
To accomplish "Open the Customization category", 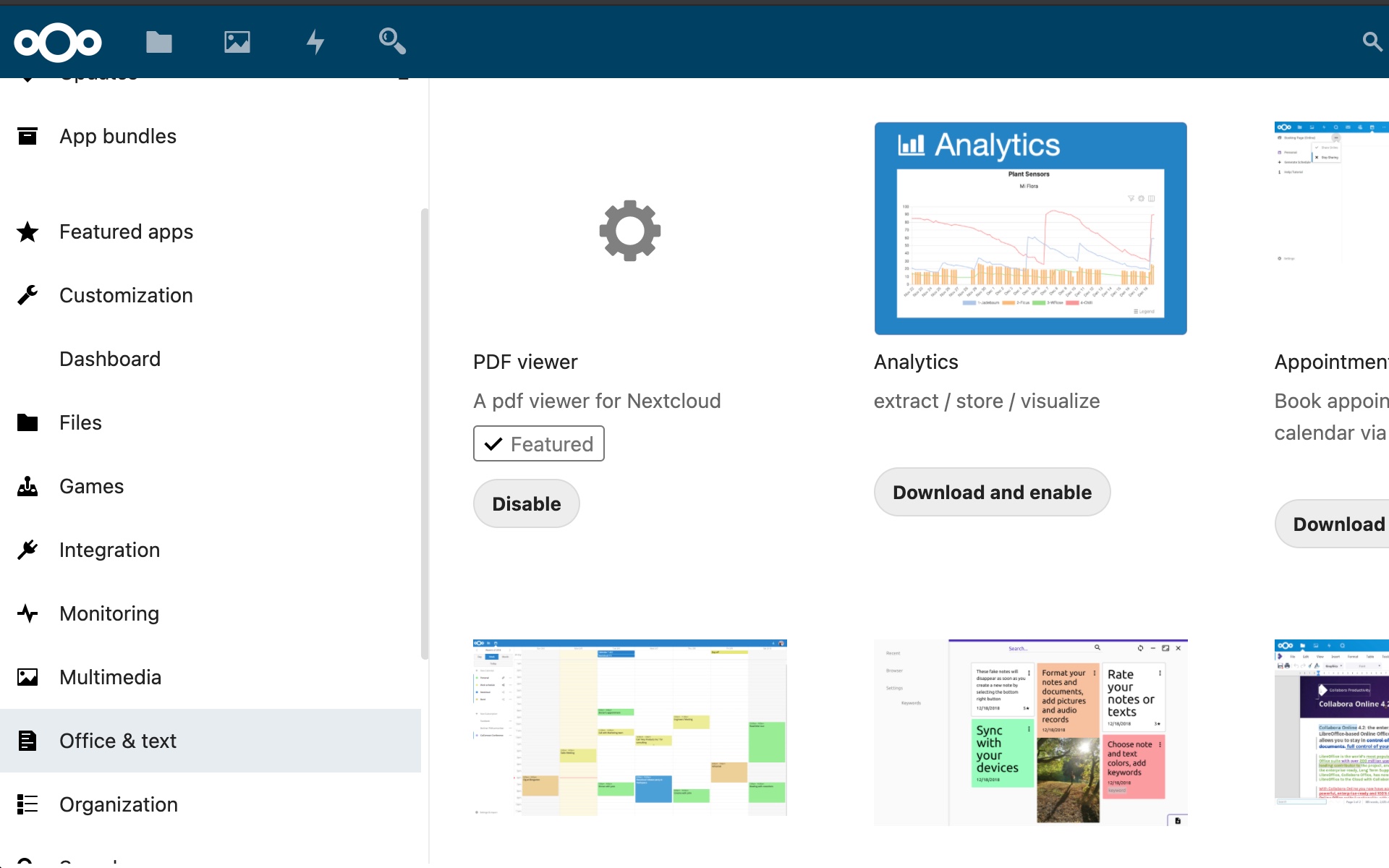I will pyautogui.click(x=211, y=295).
